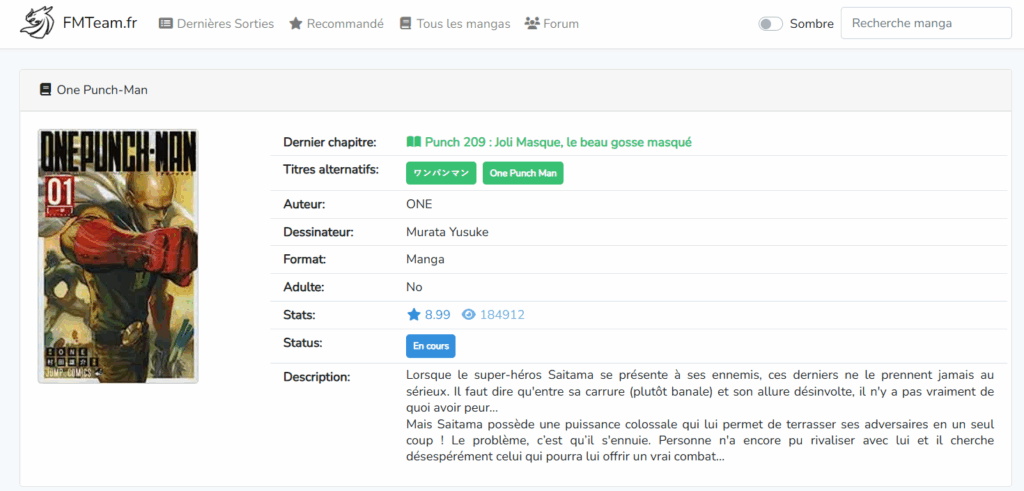1024x491 pixels.
Task: Click the rating value 8.99
Action: coord(438,315)
